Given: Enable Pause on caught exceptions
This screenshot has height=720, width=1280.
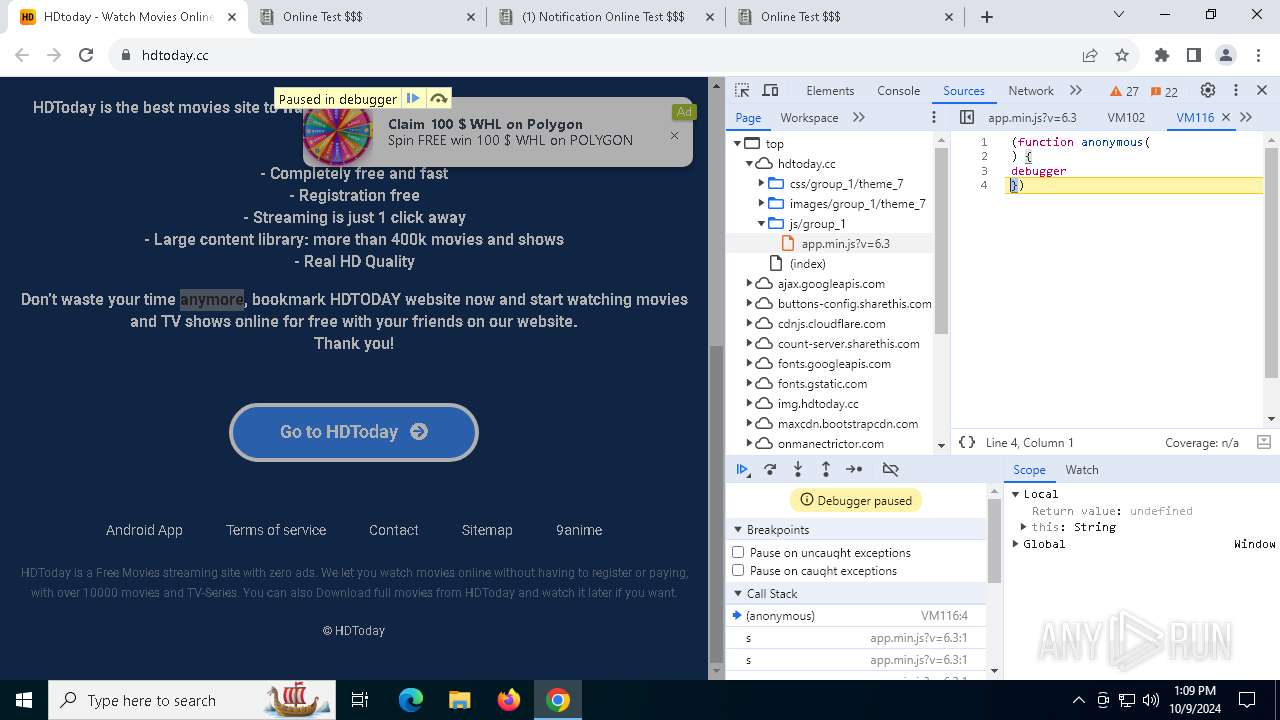Looking at the screenshot, I should coord(738,570).
